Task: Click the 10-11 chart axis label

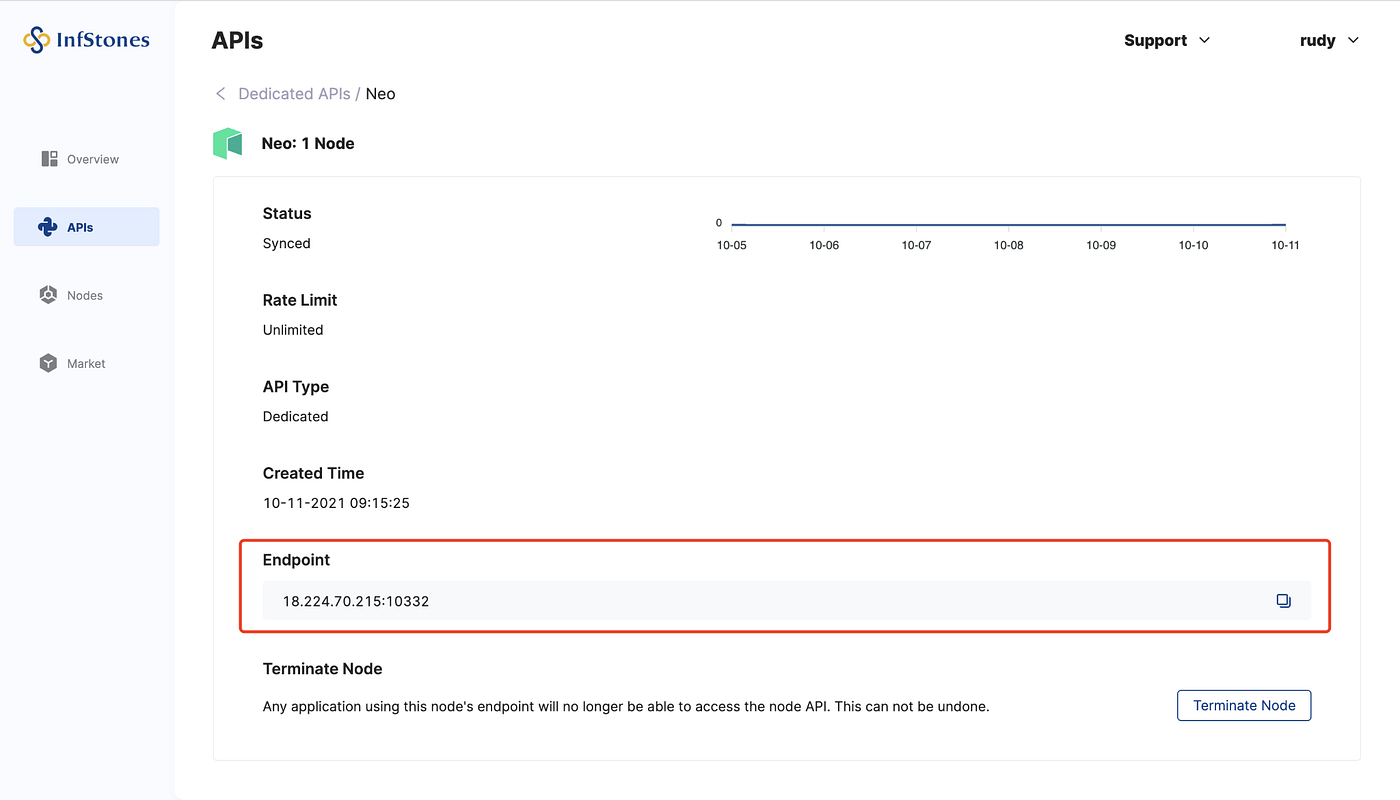Action: (x=1285, y=245)
